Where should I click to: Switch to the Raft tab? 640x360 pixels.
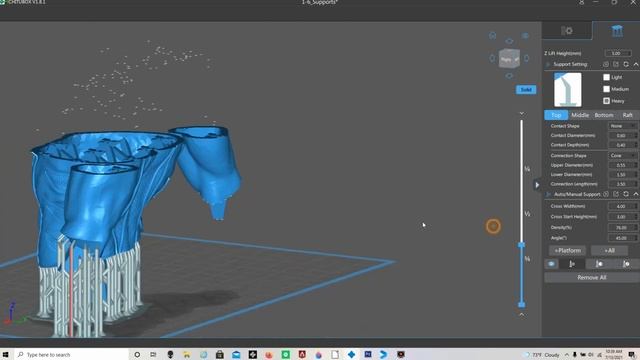[x=628, y=115]
